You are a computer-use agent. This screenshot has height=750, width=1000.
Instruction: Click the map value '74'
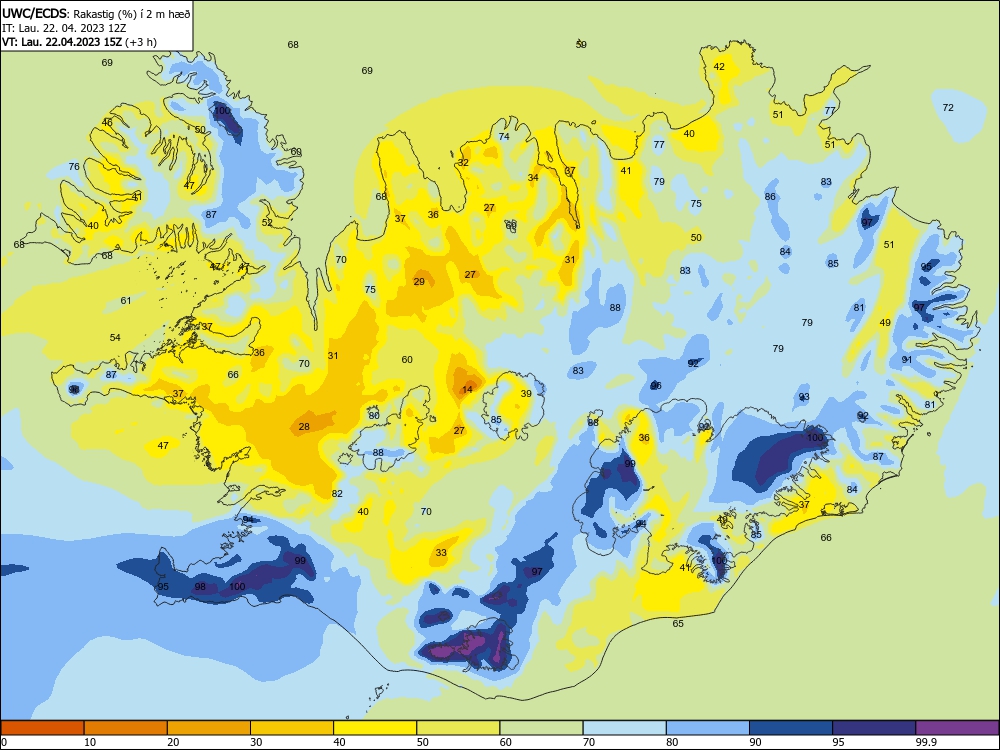click(504, 137)
